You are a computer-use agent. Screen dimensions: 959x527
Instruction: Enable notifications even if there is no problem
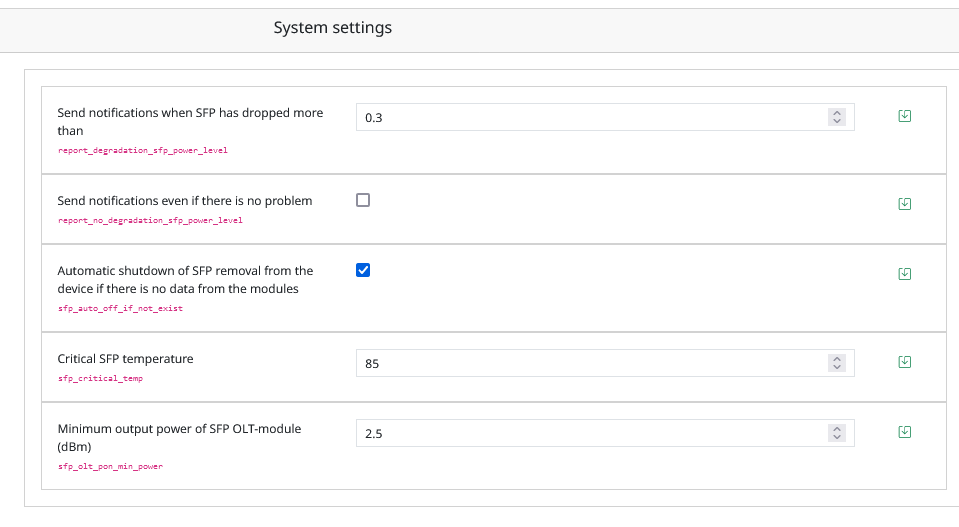(363, 200)
